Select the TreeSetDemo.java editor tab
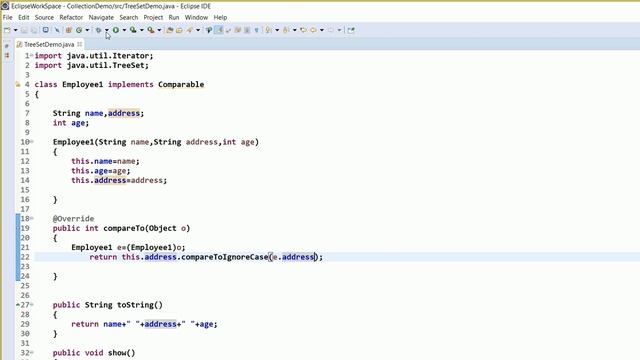 tap(49, 44)
